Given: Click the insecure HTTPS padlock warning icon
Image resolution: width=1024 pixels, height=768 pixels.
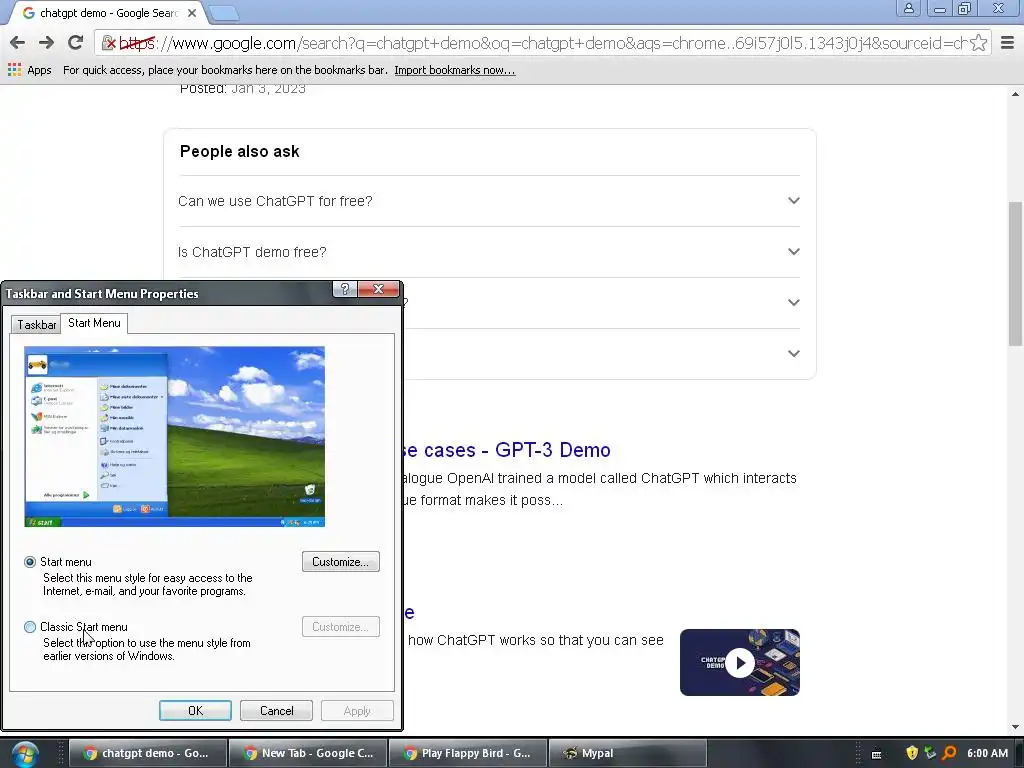Looking at the screenshot, I should tap(108, 44).
